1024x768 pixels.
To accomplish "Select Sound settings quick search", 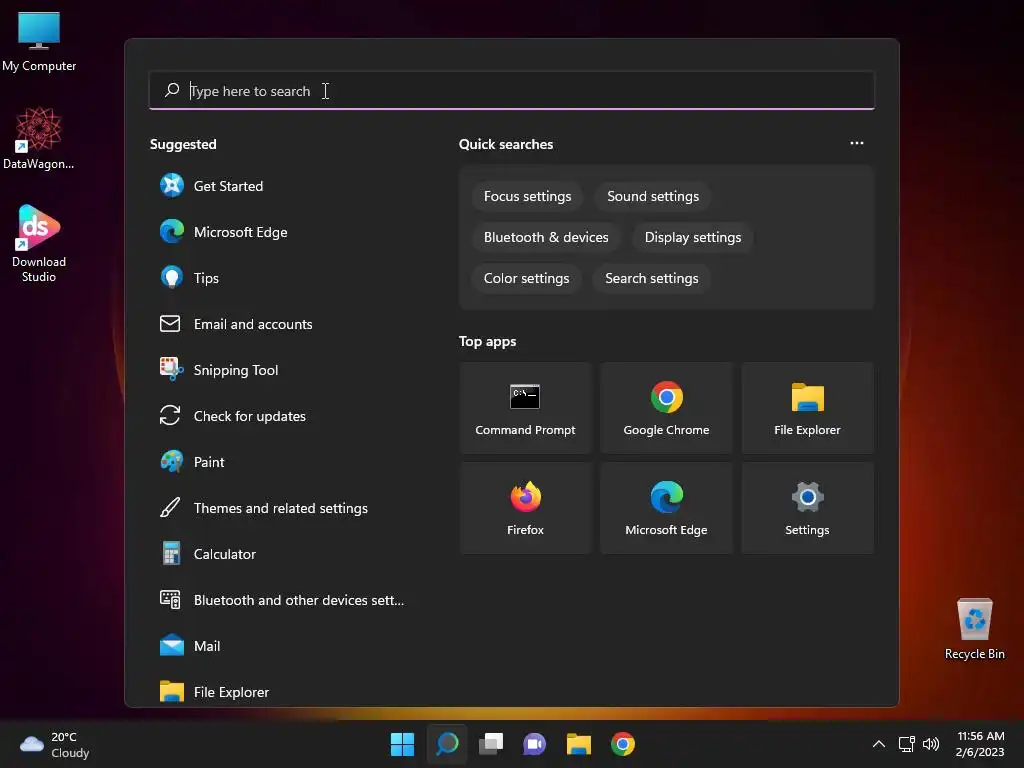I will coord(653,197).
